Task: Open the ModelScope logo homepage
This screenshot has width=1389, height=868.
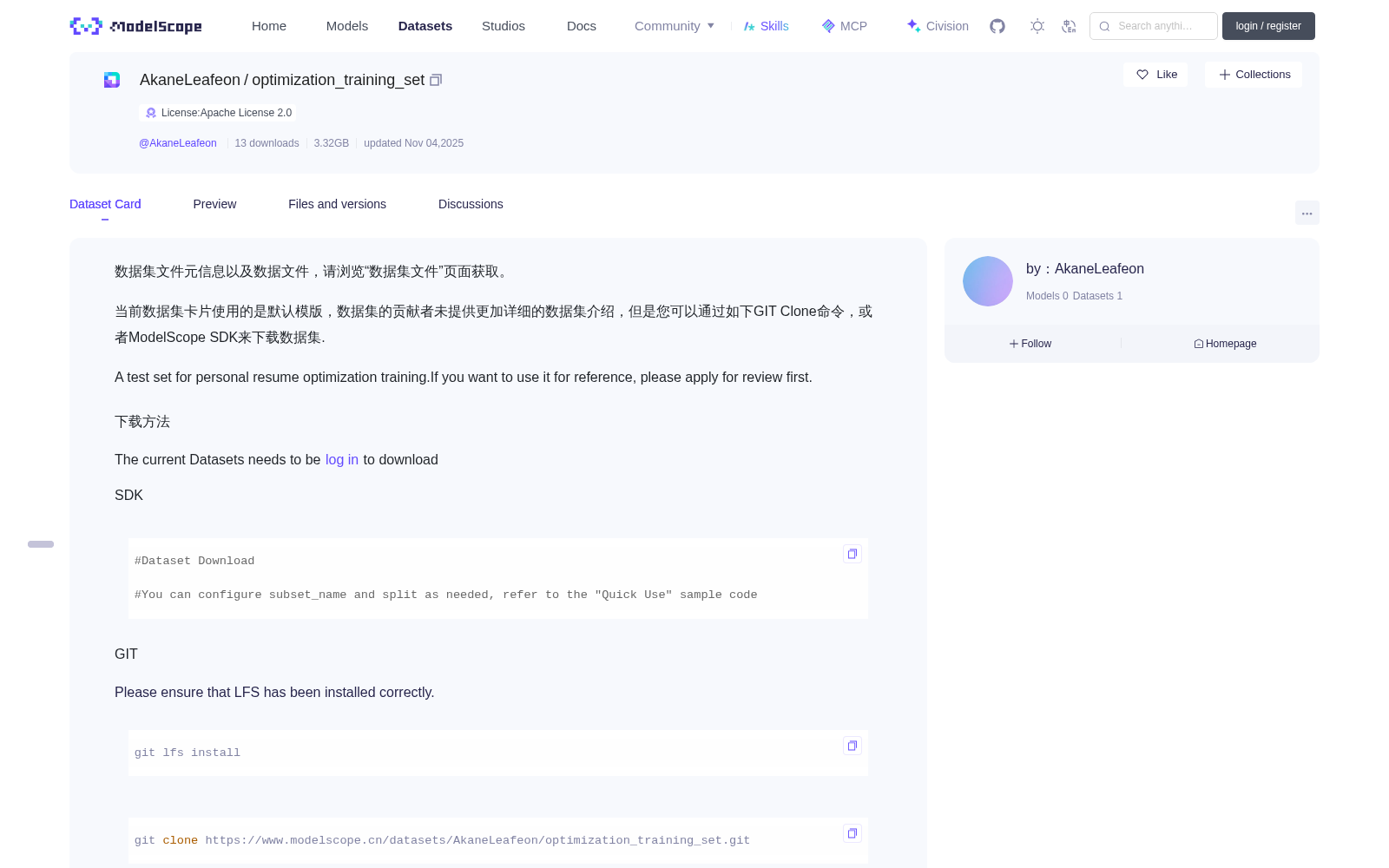Action: [135, 26]
